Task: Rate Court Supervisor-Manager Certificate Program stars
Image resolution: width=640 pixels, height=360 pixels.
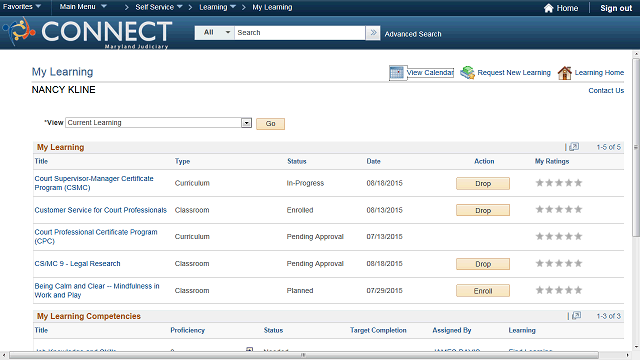Action: 559,183
